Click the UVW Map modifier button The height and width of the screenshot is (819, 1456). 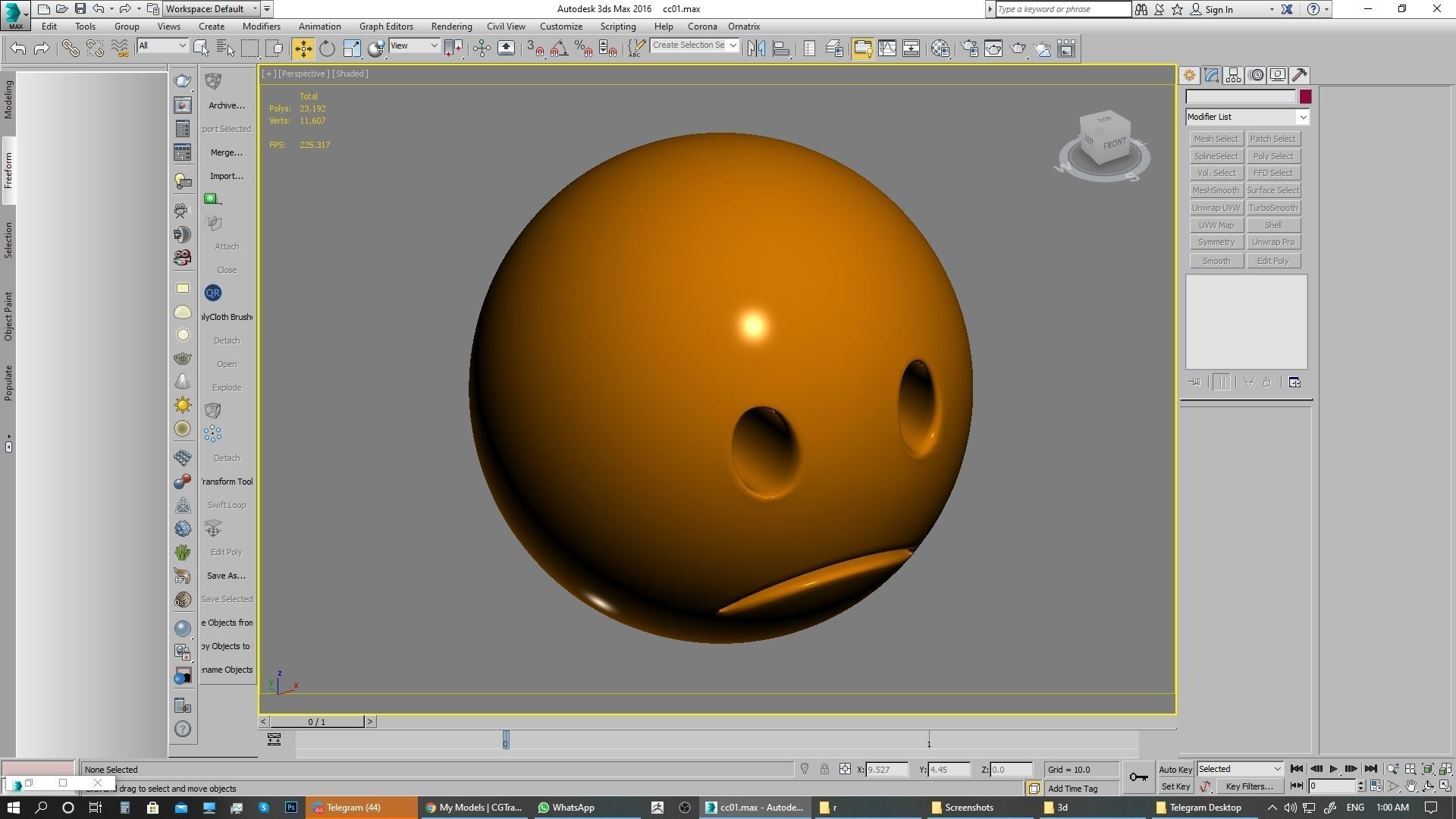[x=1216, y=225]
